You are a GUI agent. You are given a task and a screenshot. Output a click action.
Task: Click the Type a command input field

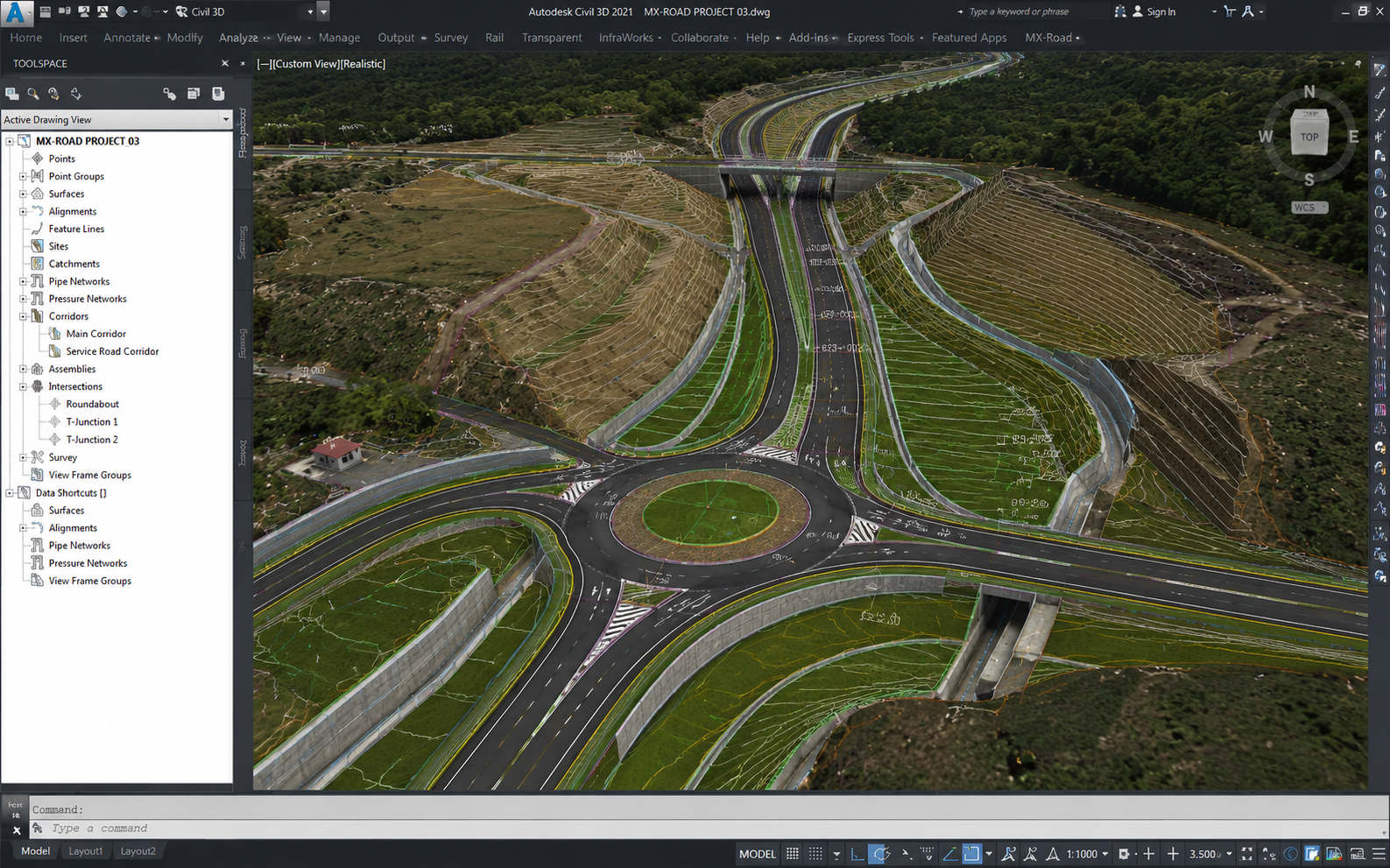click(x=709, y=829)
